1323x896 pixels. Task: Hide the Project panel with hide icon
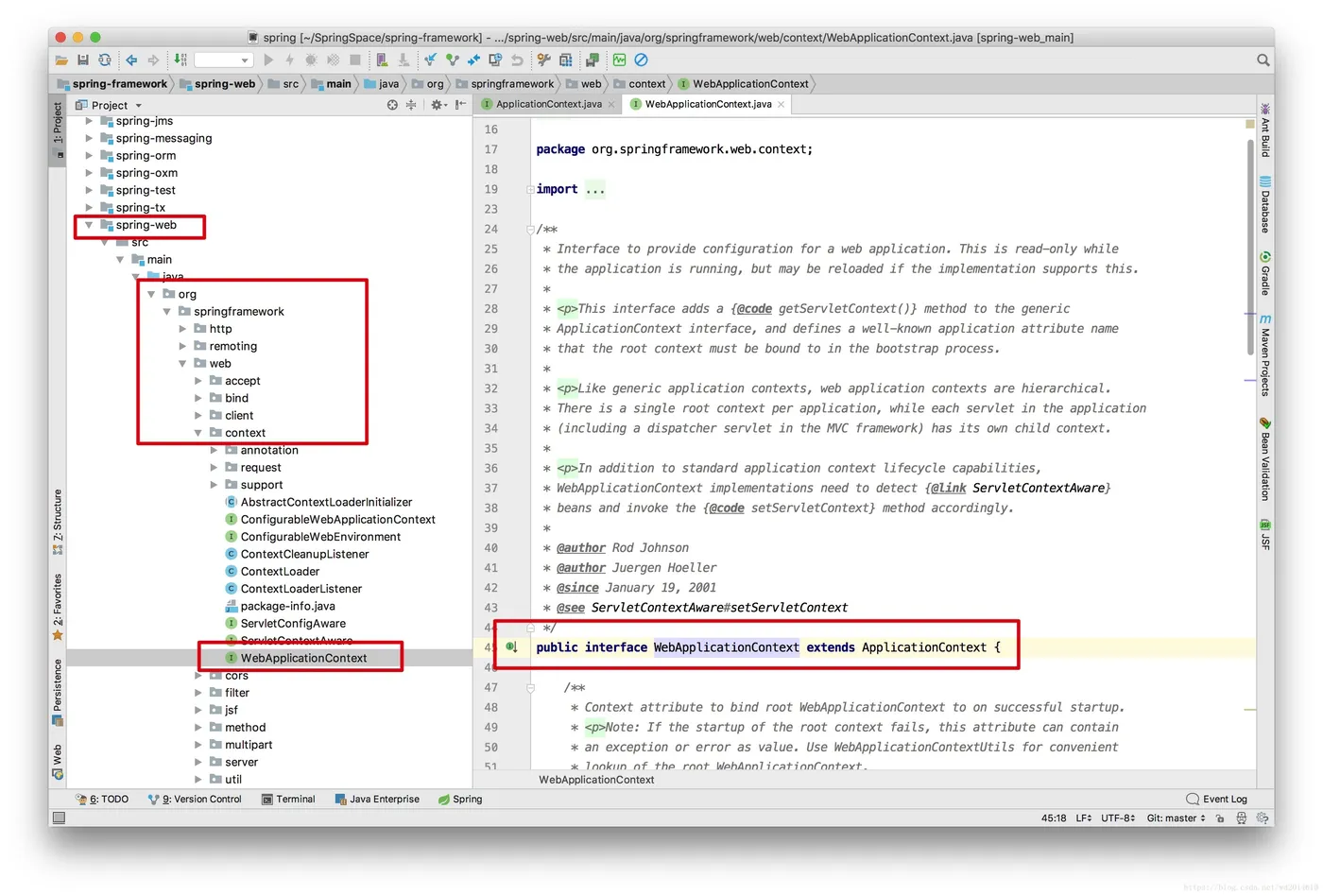tap(460, 105)
